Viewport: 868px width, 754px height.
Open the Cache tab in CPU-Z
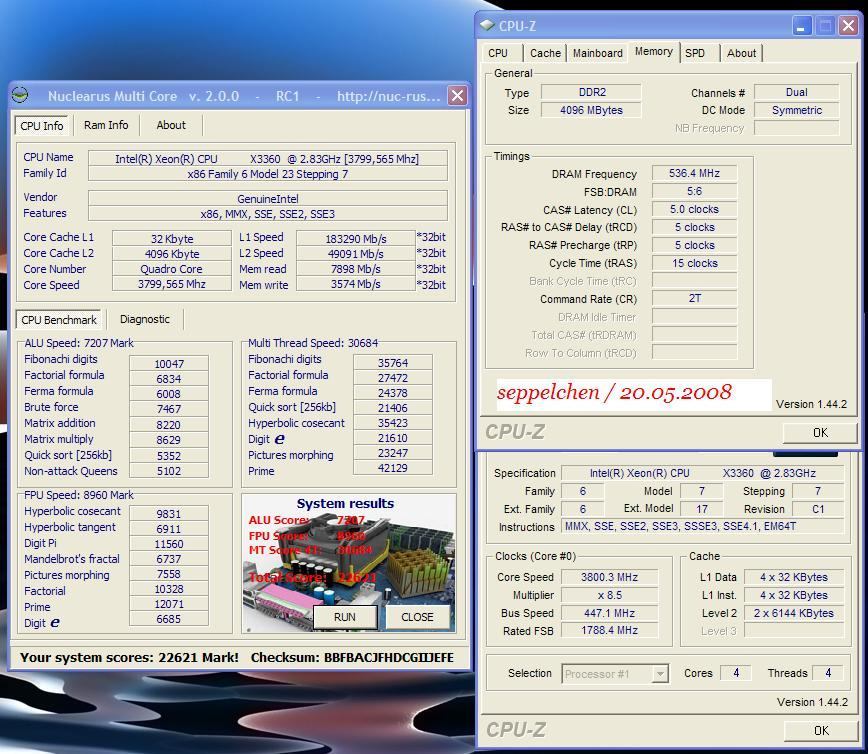[x=545, y=53]
